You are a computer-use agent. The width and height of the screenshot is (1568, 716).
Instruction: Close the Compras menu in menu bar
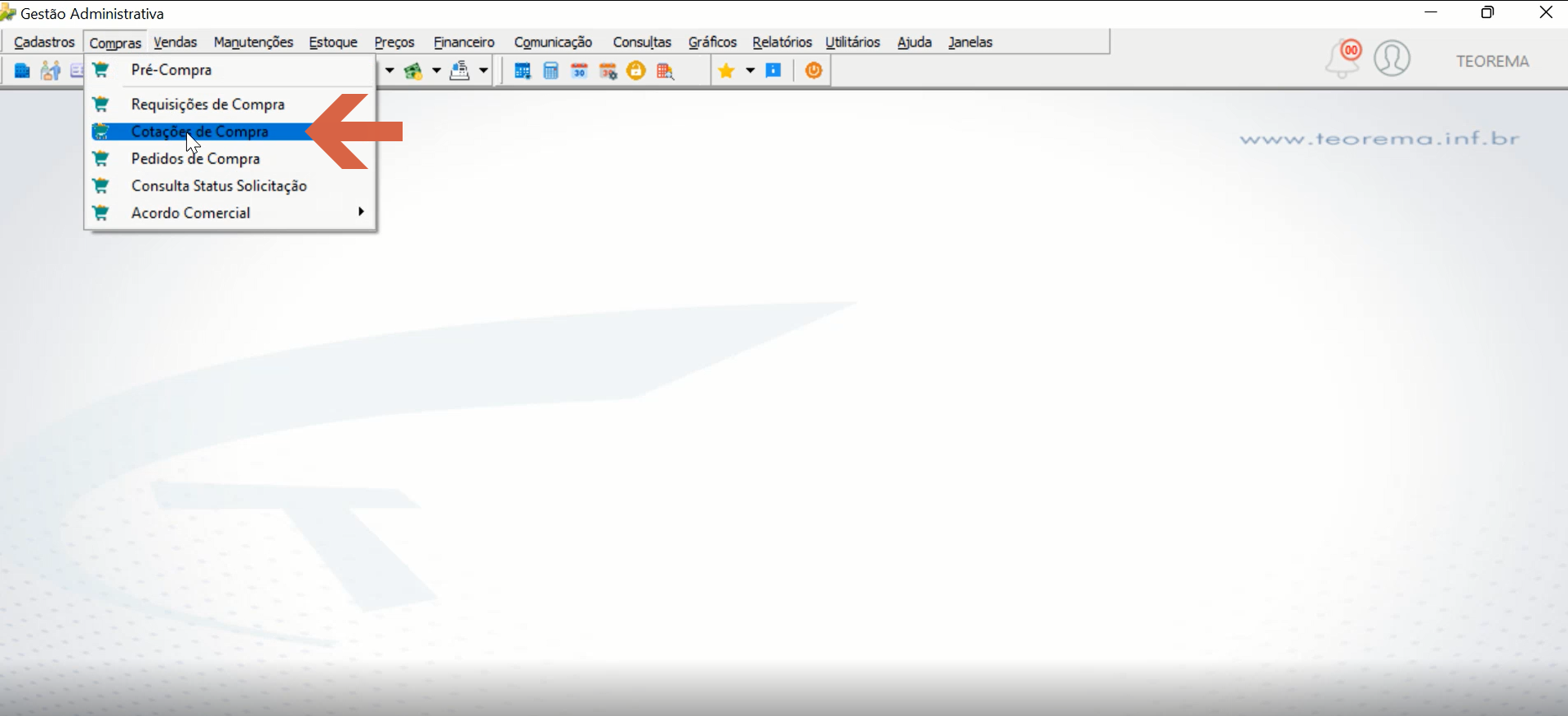click(x=115, y=42)
